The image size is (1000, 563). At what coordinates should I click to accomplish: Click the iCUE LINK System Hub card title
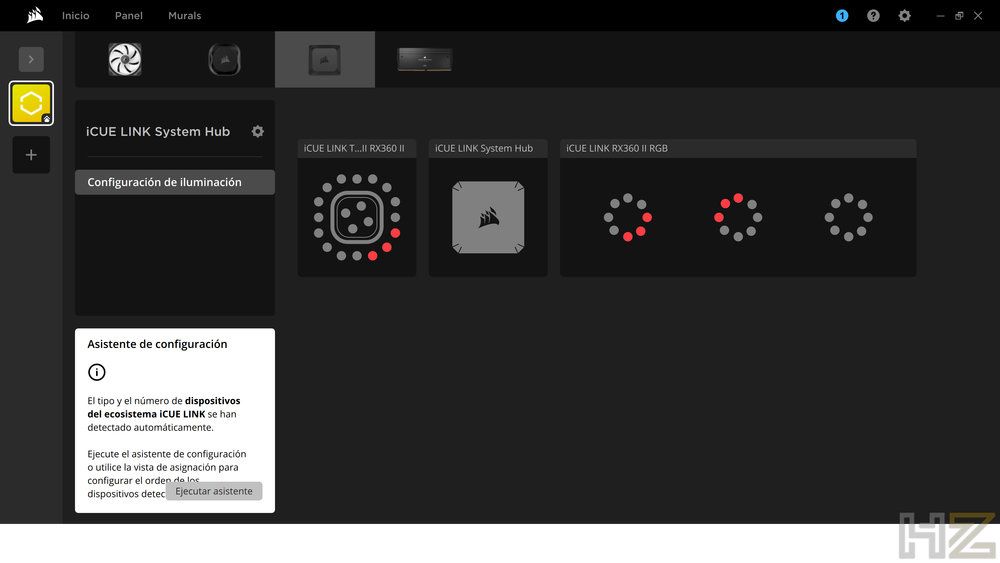[x=484, y=148]
